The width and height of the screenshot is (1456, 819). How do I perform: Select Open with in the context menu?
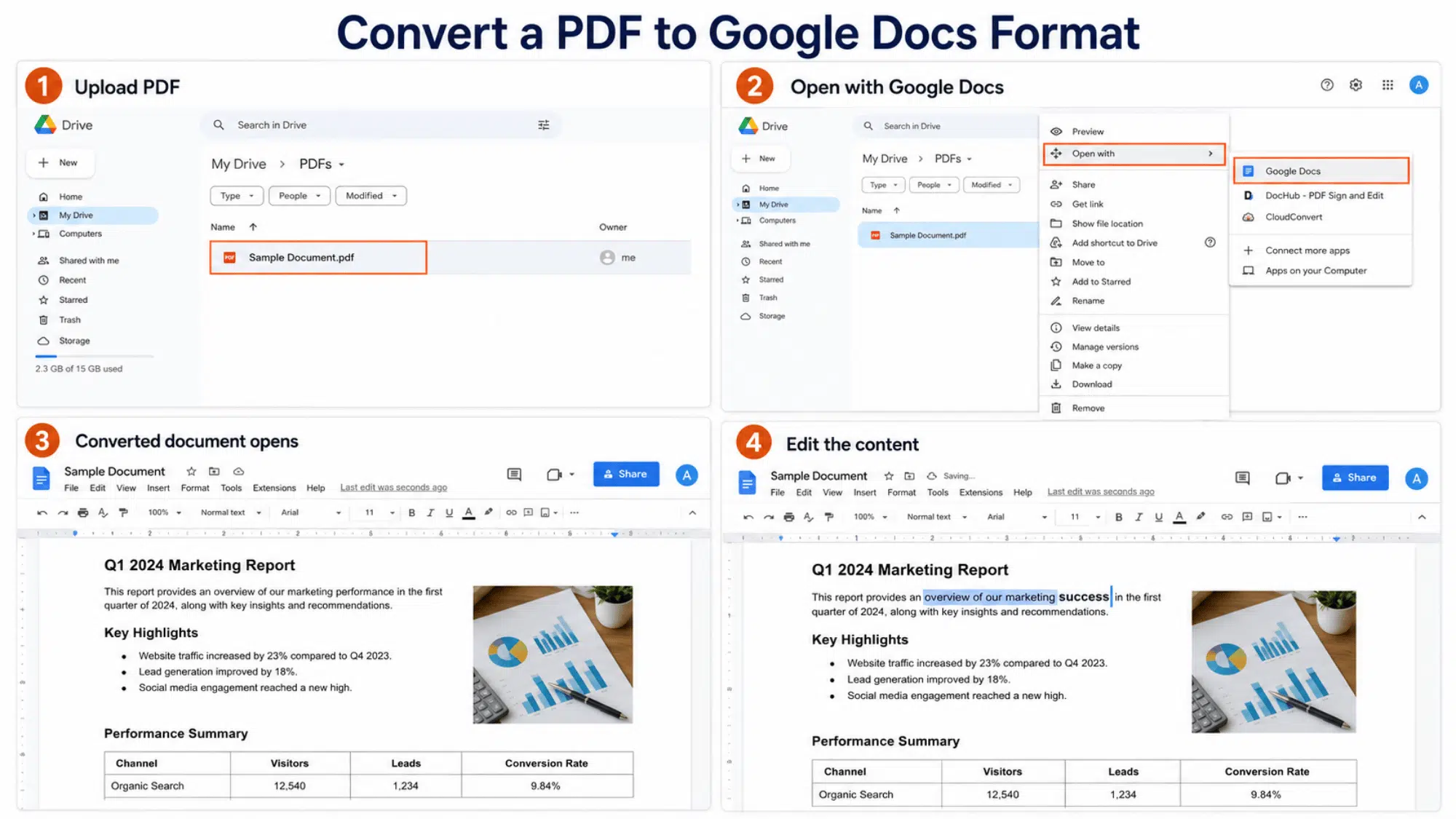point(1134,154)
